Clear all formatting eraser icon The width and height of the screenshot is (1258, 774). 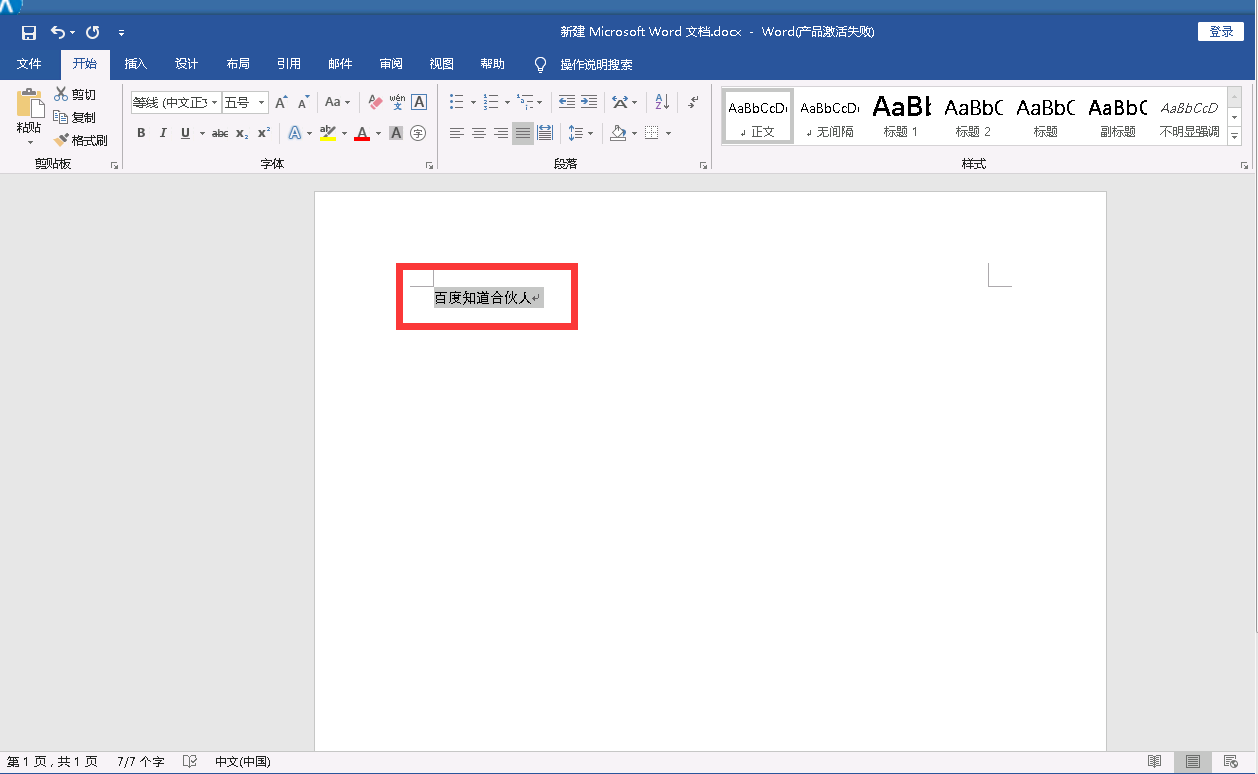pyautogui.click(x=376, y=102)
